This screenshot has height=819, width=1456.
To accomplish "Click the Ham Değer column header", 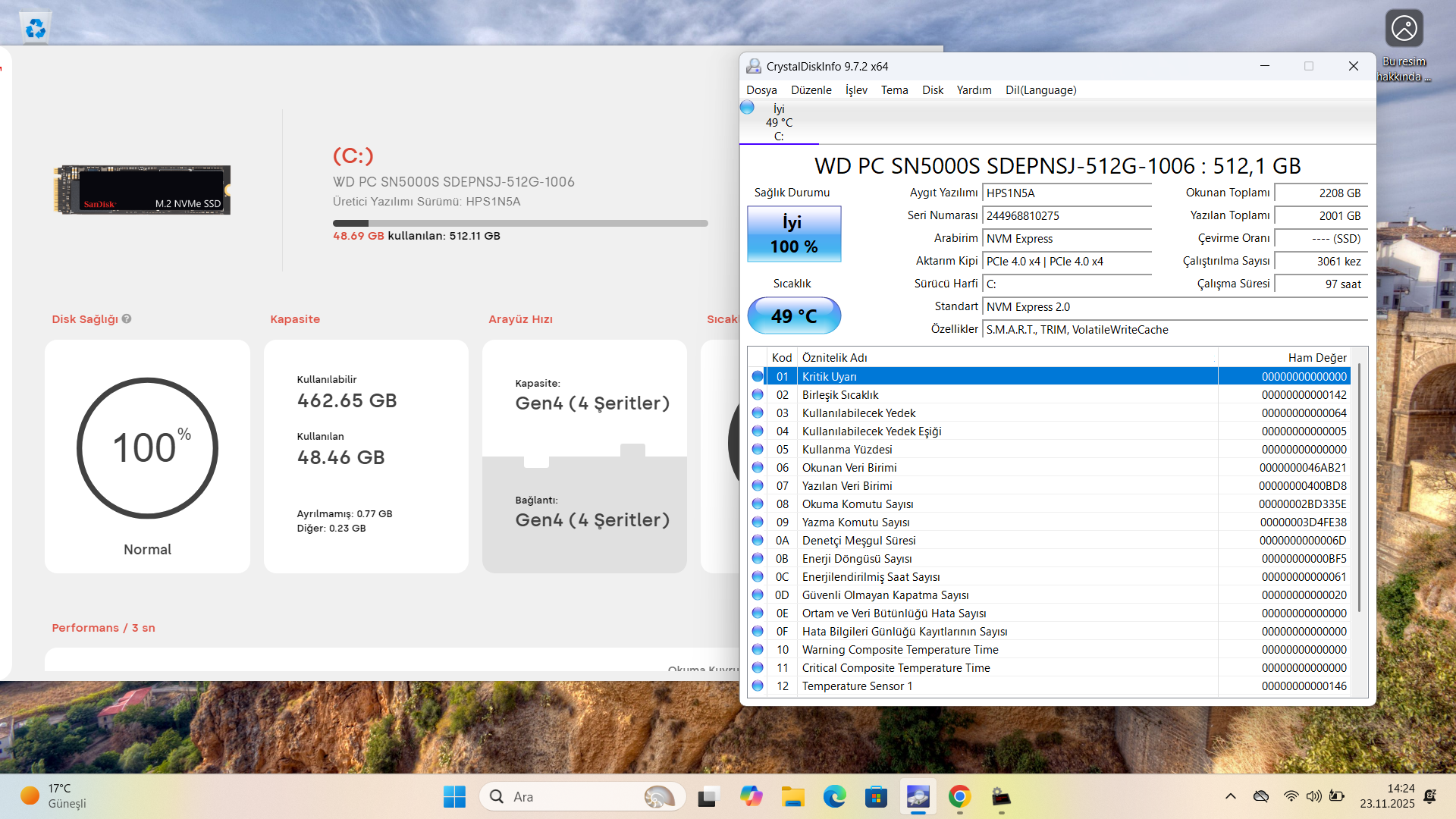I will tap(1285, 358).
